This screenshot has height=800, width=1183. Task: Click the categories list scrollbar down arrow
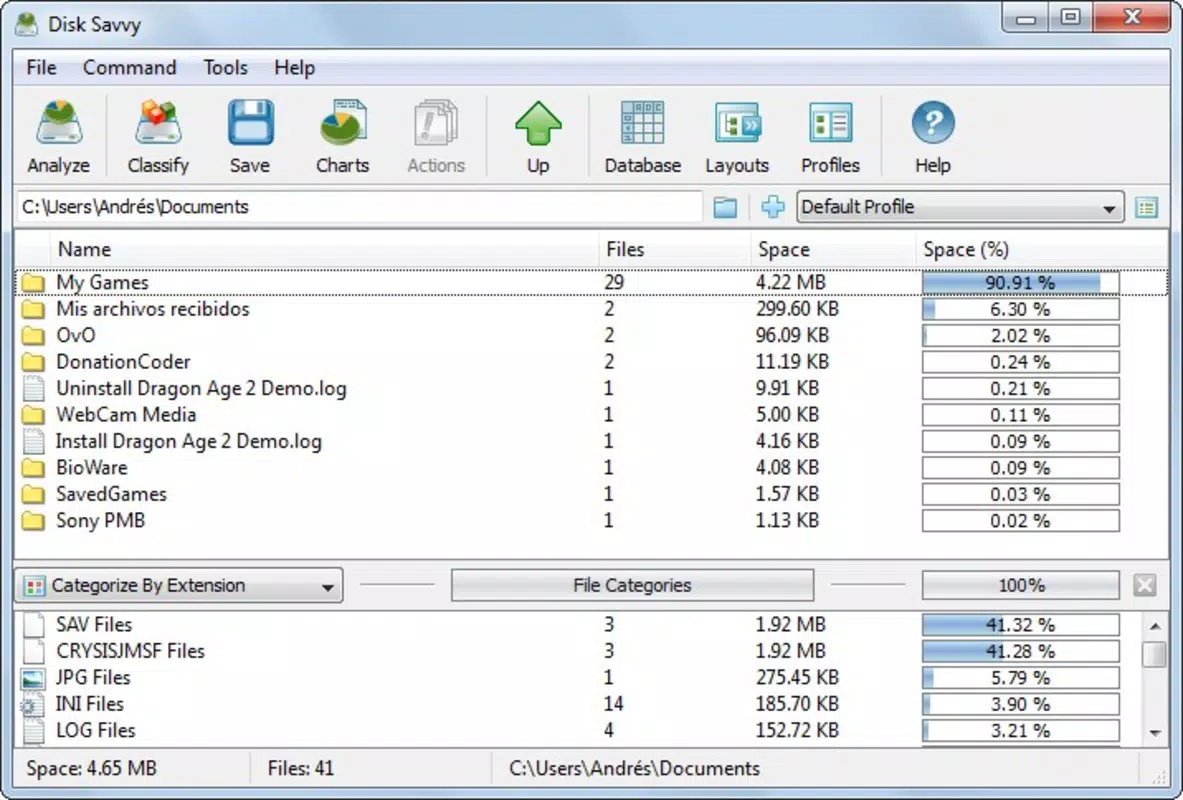coord(1155,733)
